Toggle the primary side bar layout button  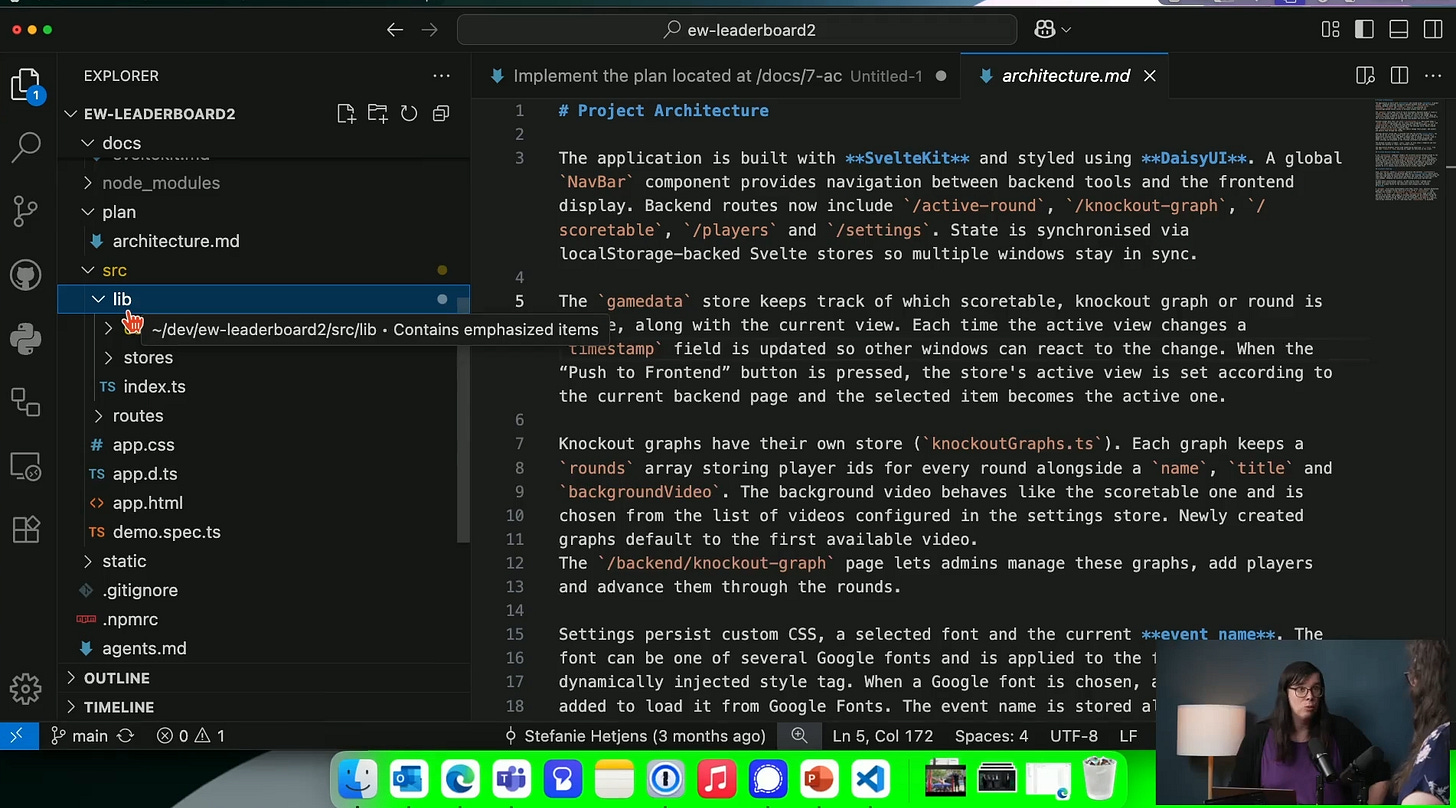pyautogui.click(x=1364, y=30)
